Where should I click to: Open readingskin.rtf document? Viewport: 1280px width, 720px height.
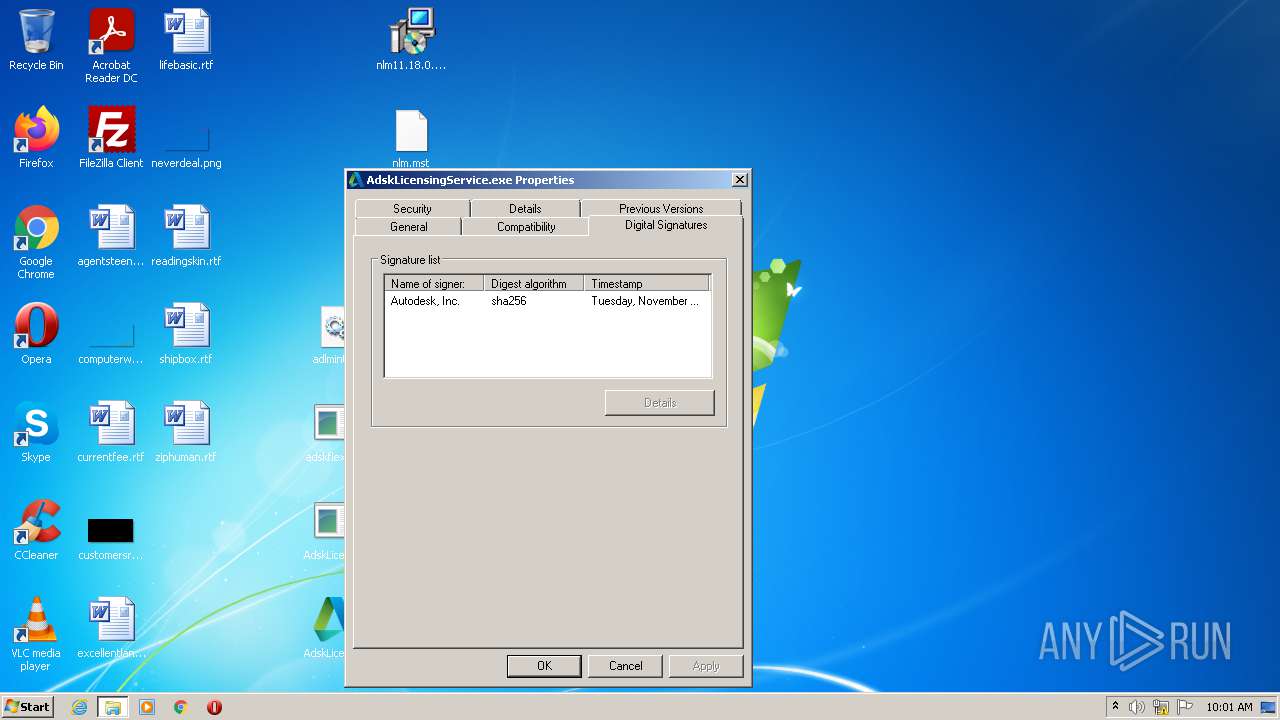[186, 236]
